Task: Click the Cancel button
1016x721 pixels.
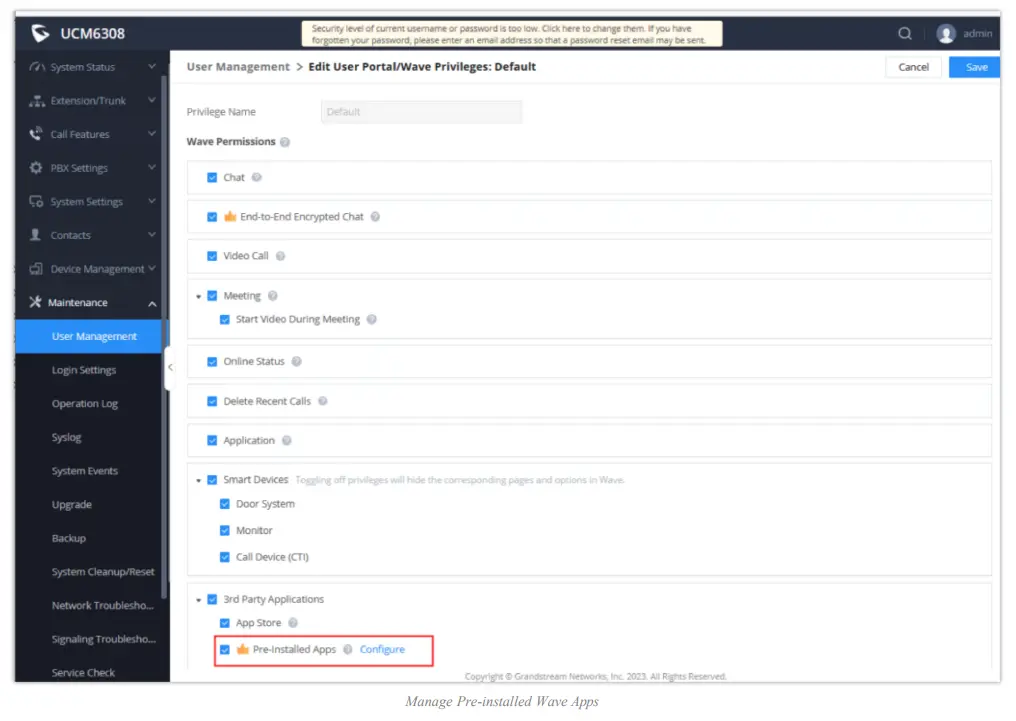Action: point(913,67)
